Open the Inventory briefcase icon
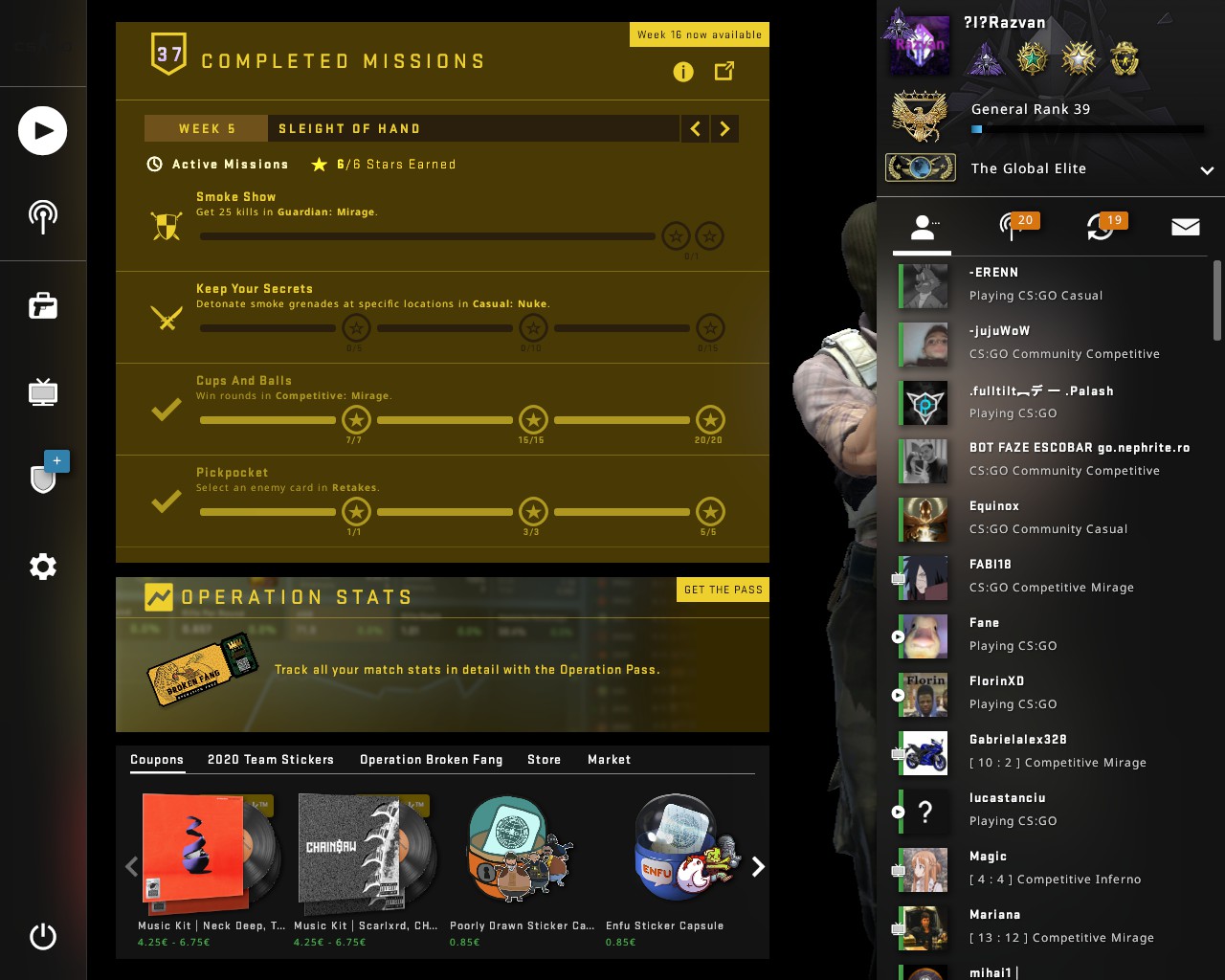The image size is (1225, 980). [x=43, y=305]
